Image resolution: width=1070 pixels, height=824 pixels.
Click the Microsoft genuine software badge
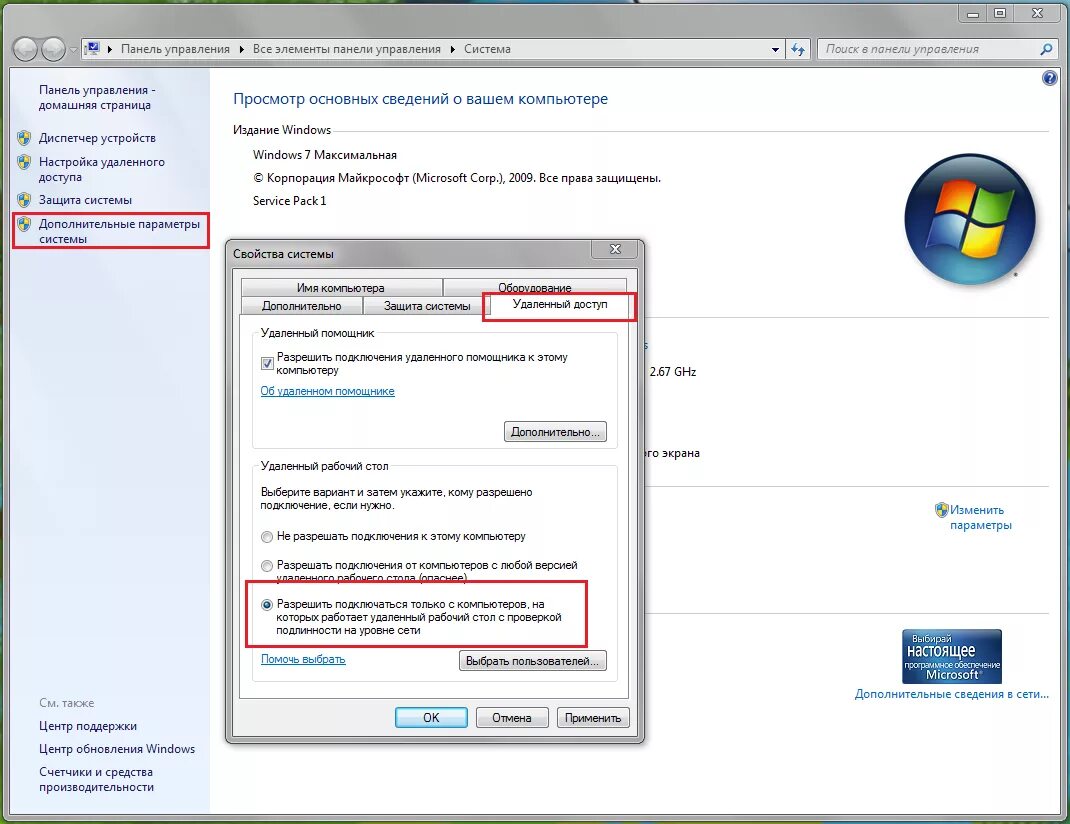coord(952,656)
